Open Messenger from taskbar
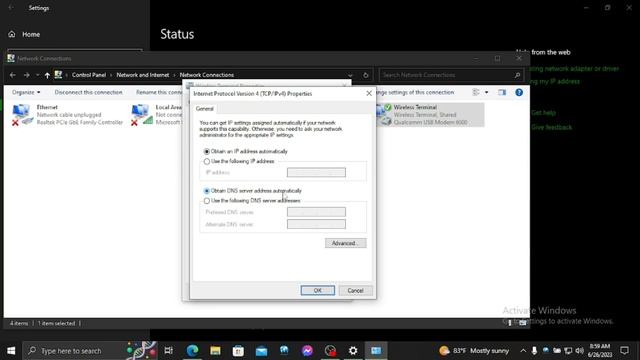640x360 pixels. tap(307, 351)
